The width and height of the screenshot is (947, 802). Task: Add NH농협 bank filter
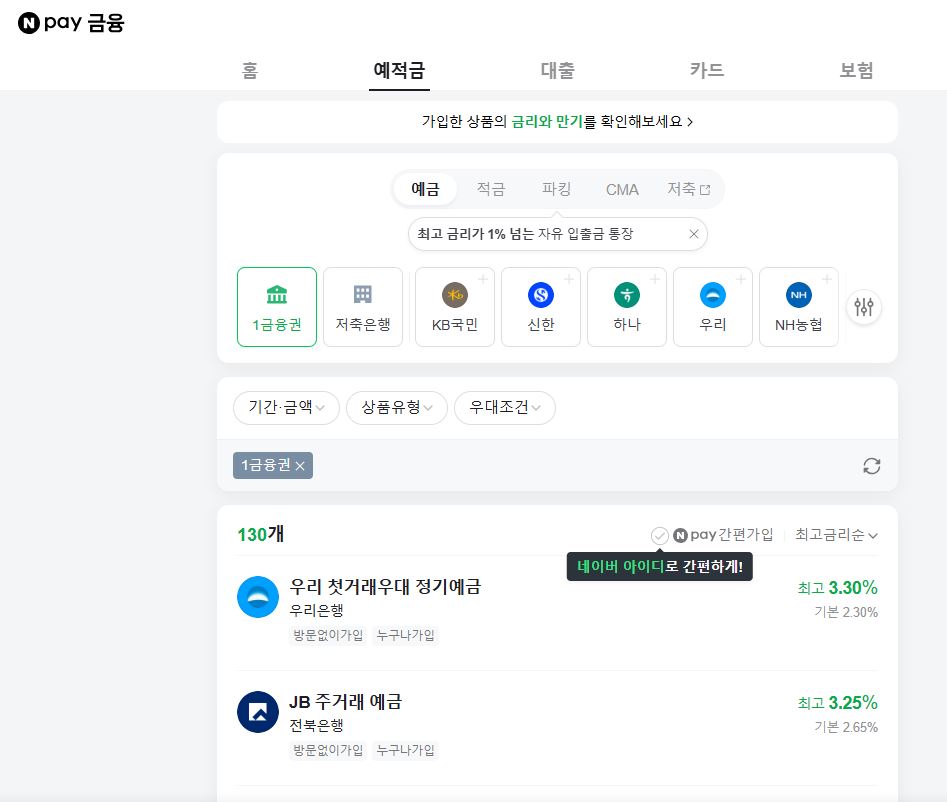pos(798,307)
